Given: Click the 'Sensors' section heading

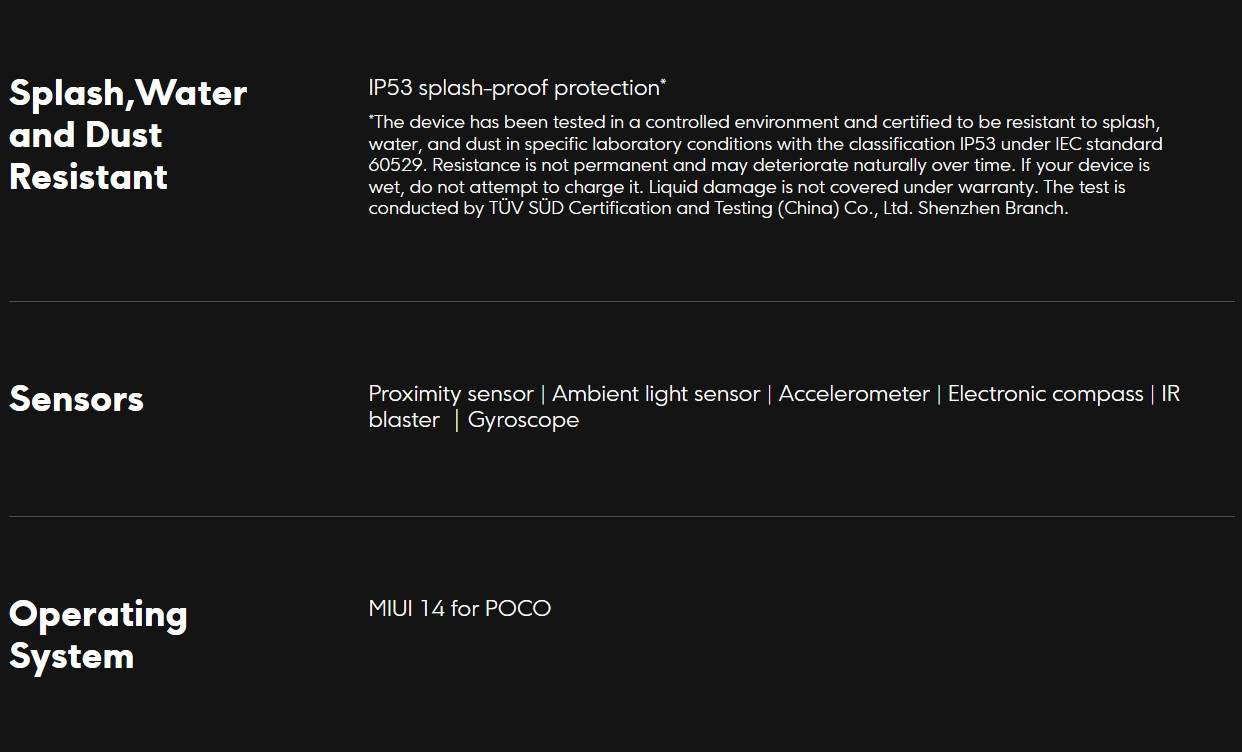Looking at the screenshot, I should pos(76,398).
